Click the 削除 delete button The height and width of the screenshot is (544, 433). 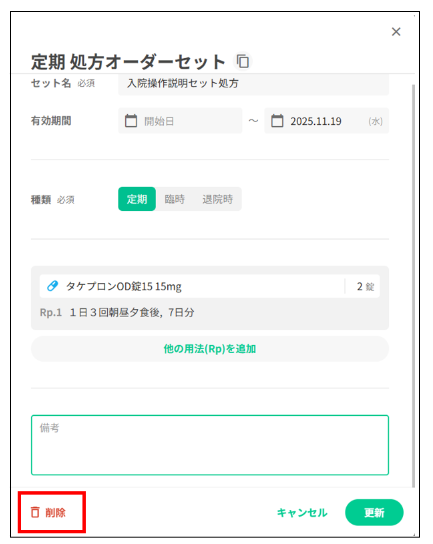[49, 512]
